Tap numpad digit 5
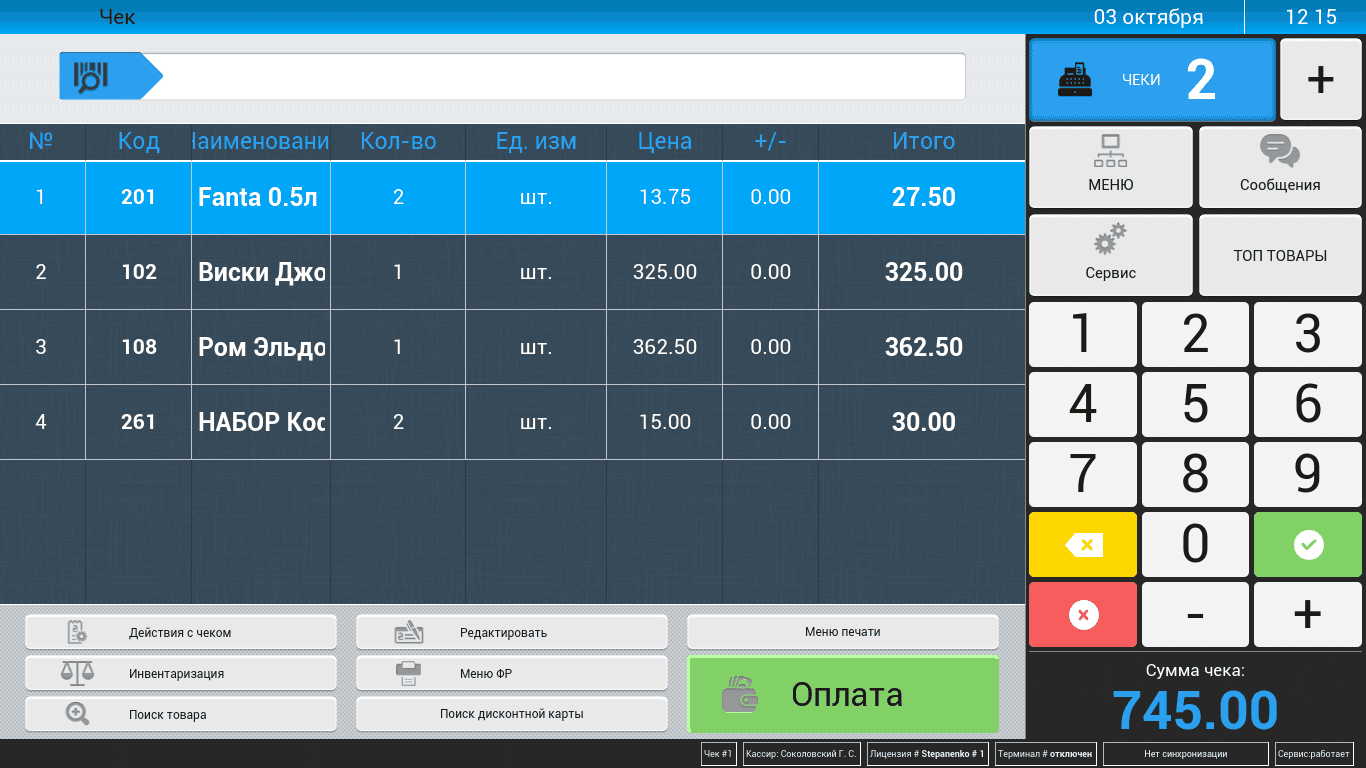 coord(1195,404)
